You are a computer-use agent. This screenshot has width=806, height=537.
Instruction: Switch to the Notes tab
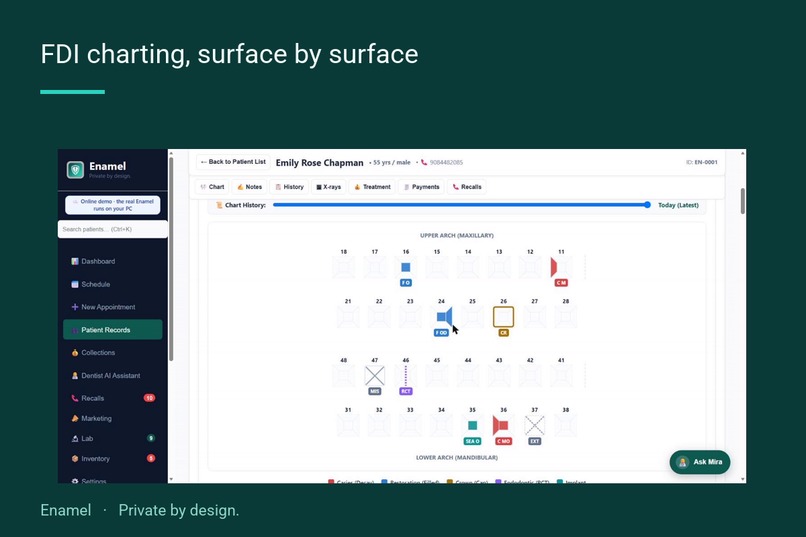[249, 187]
